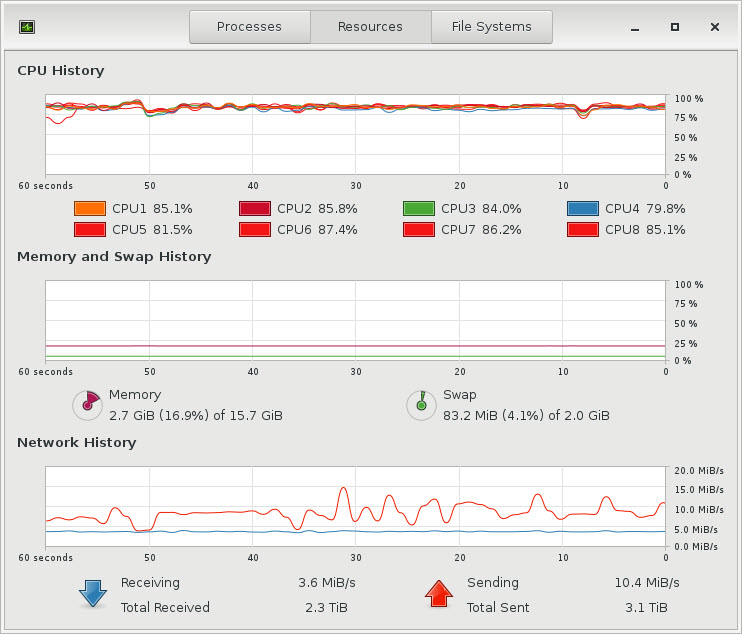Click the CPU5 81.5% label
The width and height of the screenshot is (742, 634).
point(152,229)
